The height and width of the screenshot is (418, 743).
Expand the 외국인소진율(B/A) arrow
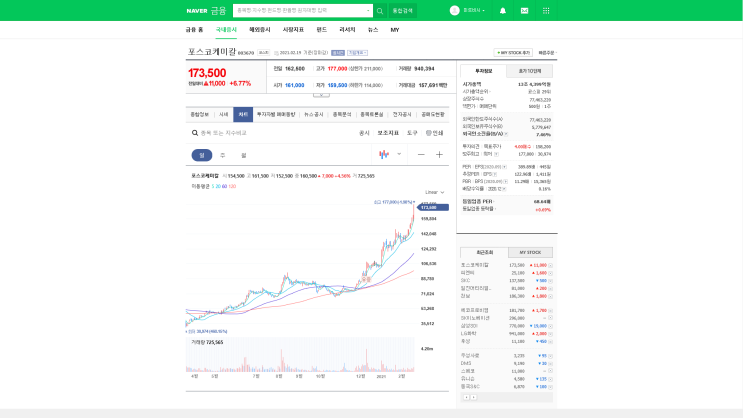point(506,134)
